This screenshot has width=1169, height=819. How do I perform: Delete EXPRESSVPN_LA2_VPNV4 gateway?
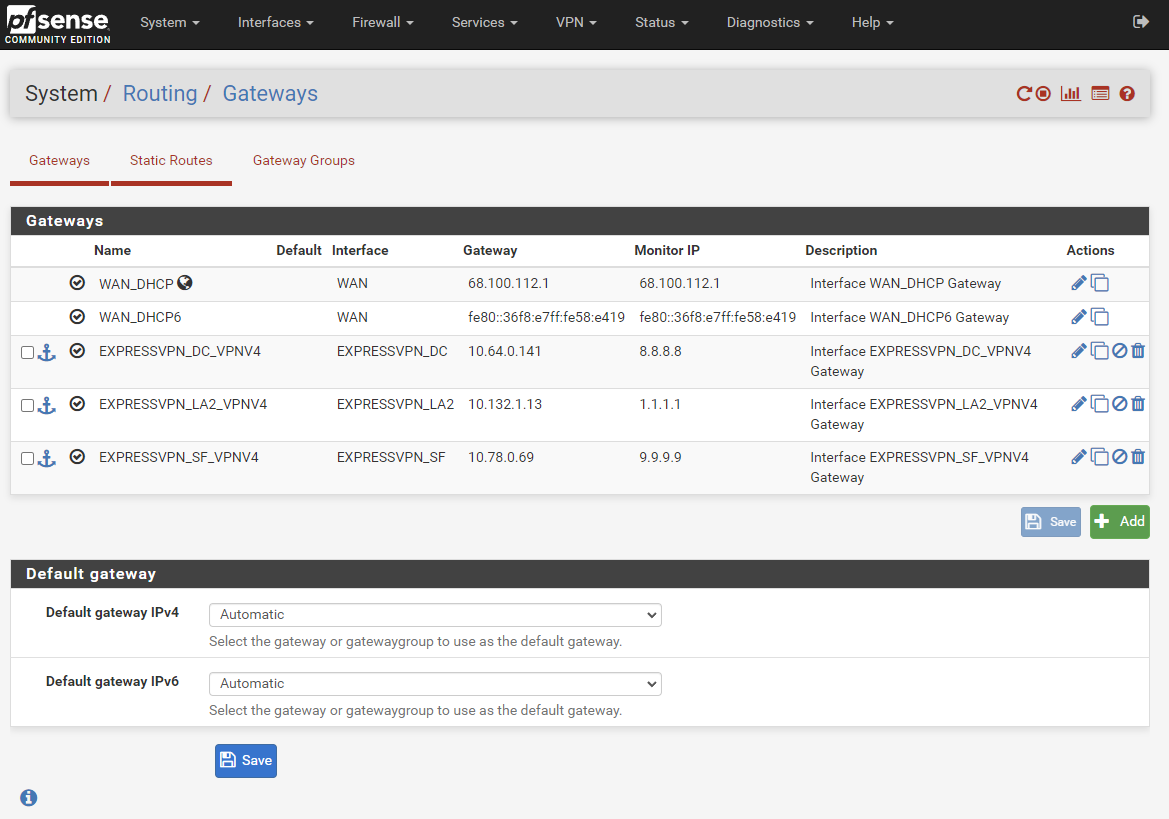1138,403
